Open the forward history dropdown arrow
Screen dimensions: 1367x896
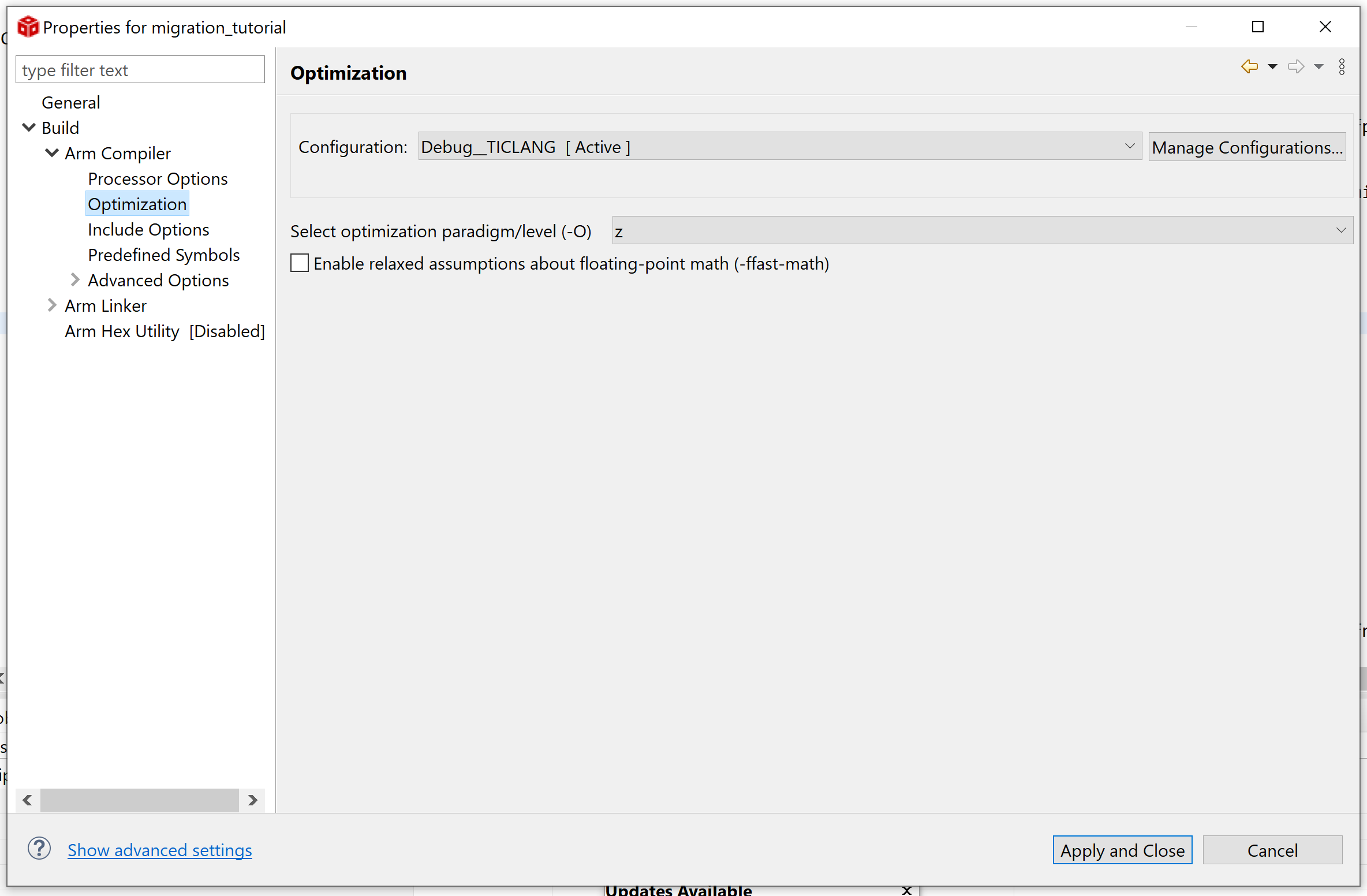1319,66
